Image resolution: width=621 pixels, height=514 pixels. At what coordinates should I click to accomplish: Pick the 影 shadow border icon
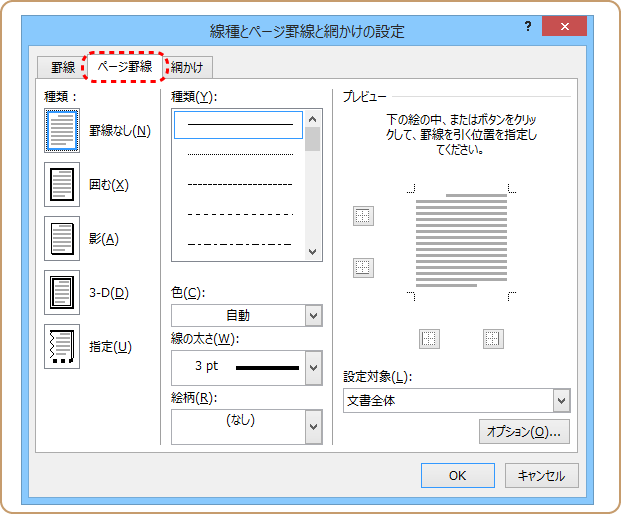62,238
